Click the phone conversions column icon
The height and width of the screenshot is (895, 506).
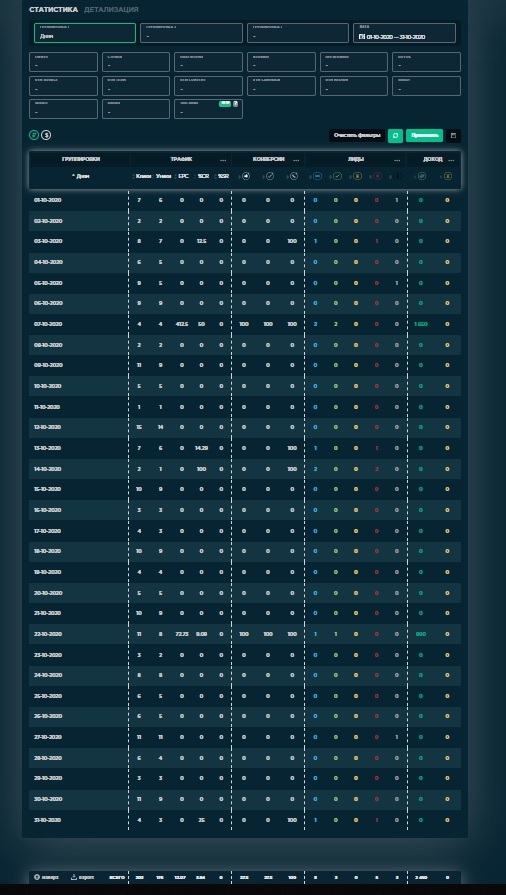pos(294,176)
